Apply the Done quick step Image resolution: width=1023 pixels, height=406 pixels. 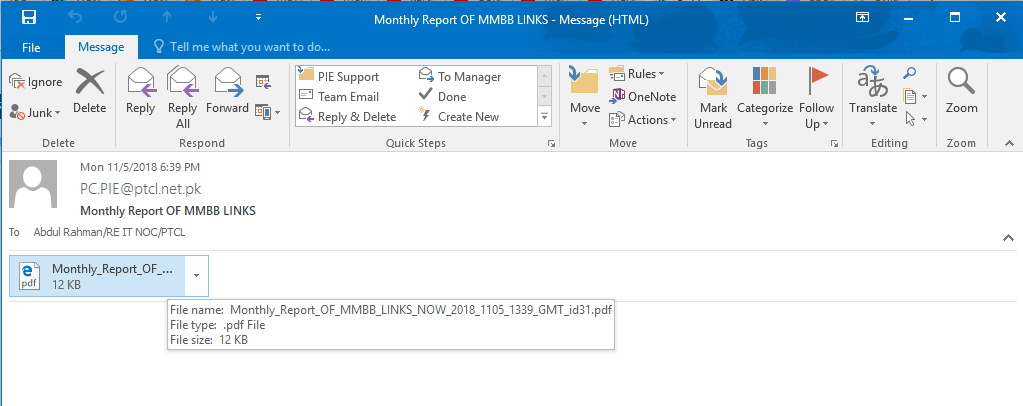click(x=442, y=97)
